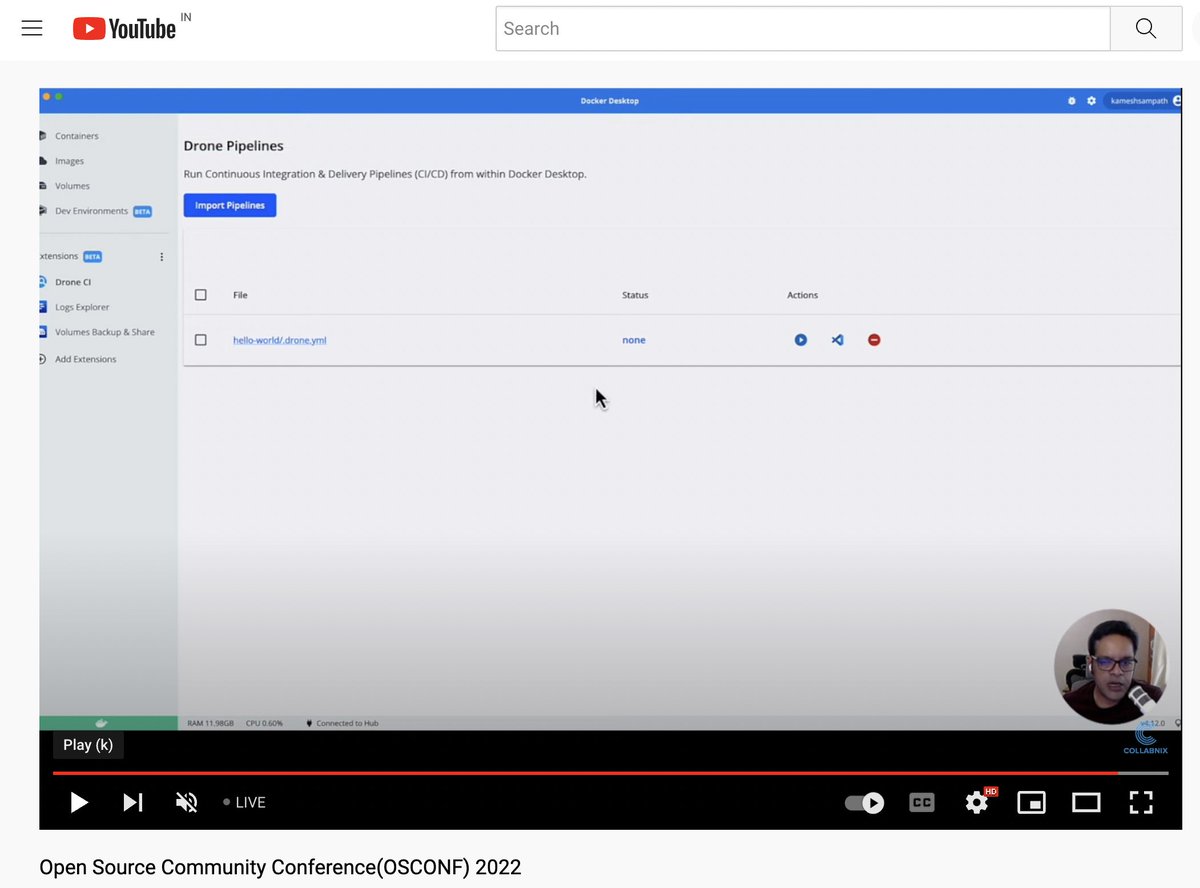Viewport: 1200px width, 888px height.
Task: Click the Docker whale icon at bottom-left
Action: pos(101,723)
